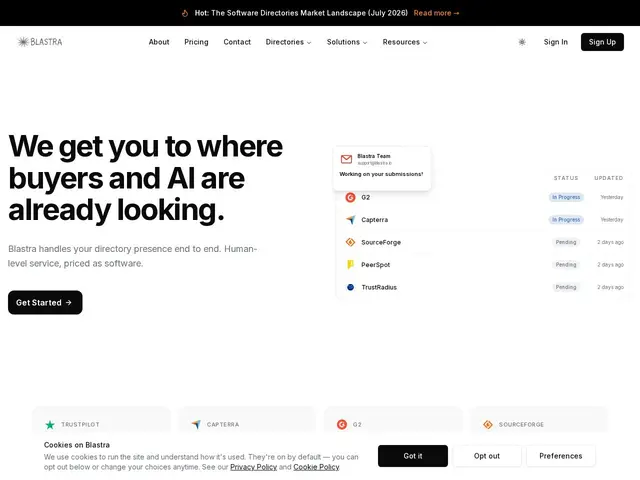Click the Trustpilot green star icon
Image resolution: width=640 pixels, height=480 pixels.
click(50, 425)
